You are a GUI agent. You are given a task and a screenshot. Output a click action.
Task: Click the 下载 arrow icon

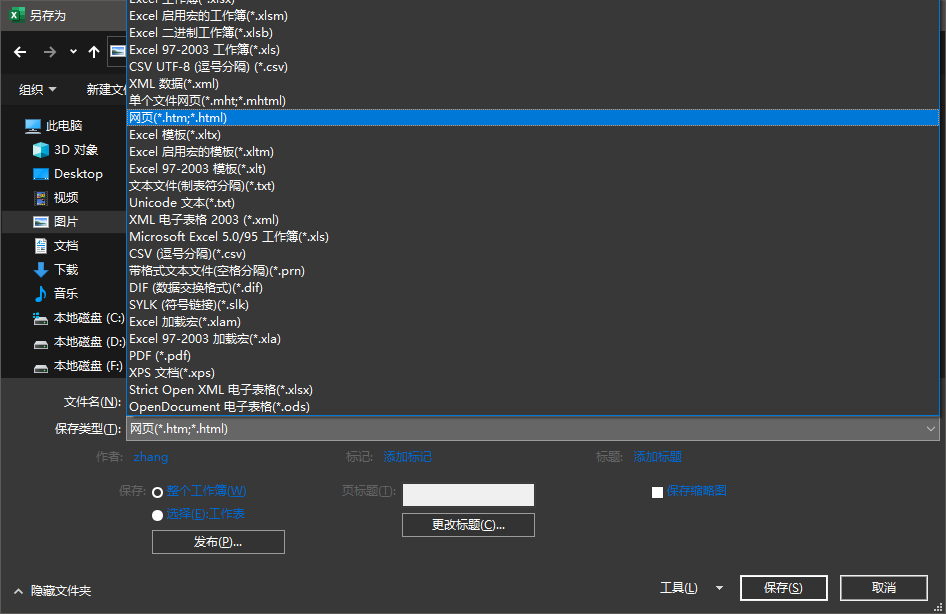click(40, 270)
